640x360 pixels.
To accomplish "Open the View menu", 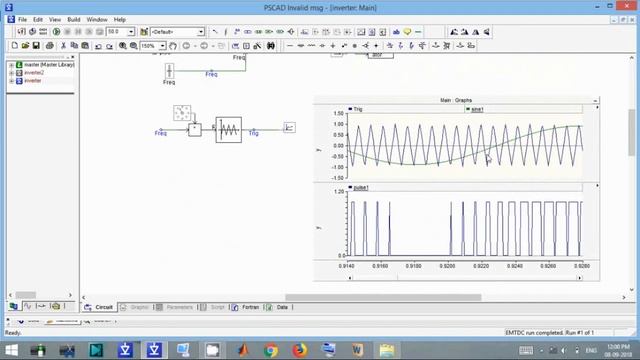I will [x=55, y=20].
